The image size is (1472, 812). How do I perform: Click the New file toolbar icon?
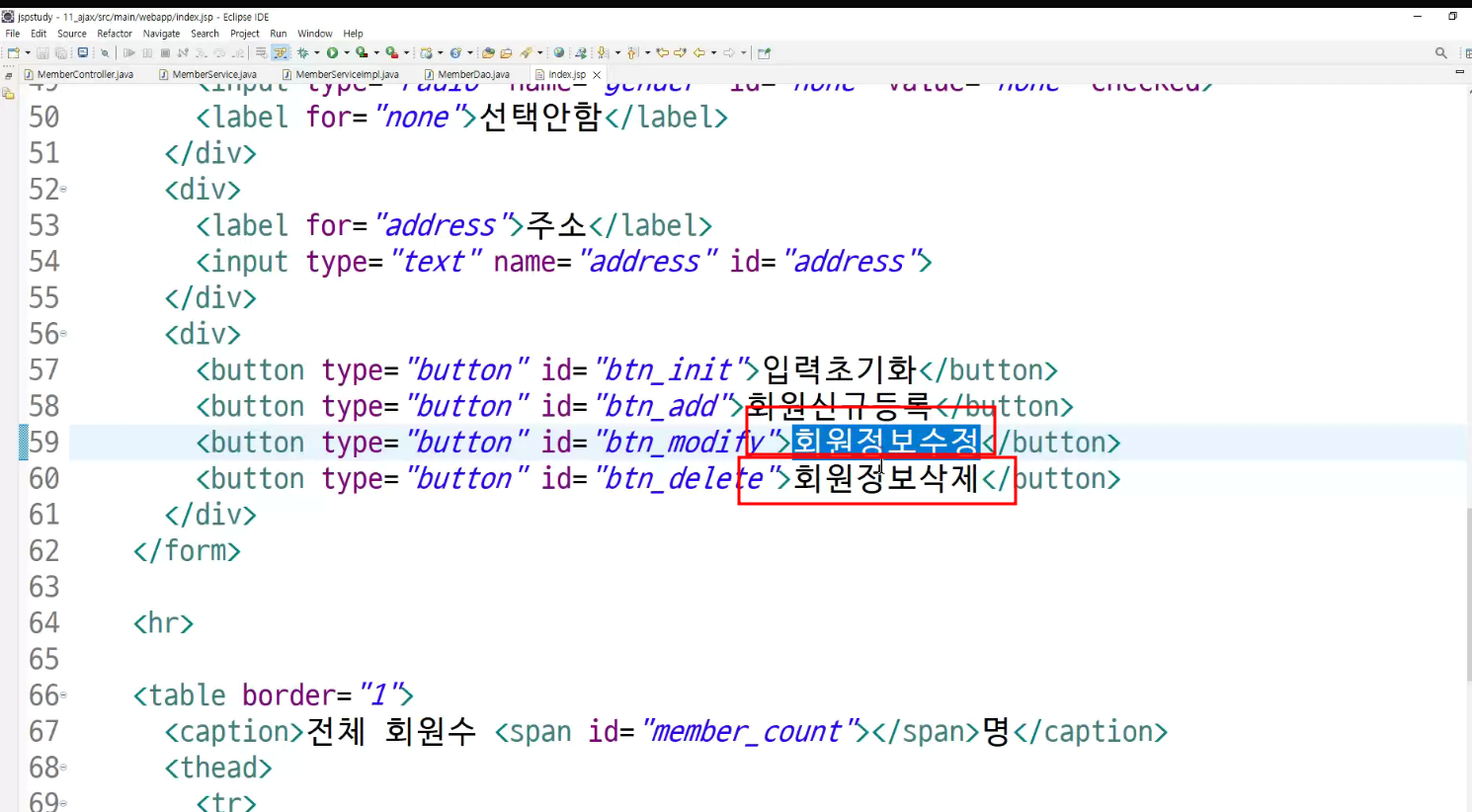click(x=13, y=52)
